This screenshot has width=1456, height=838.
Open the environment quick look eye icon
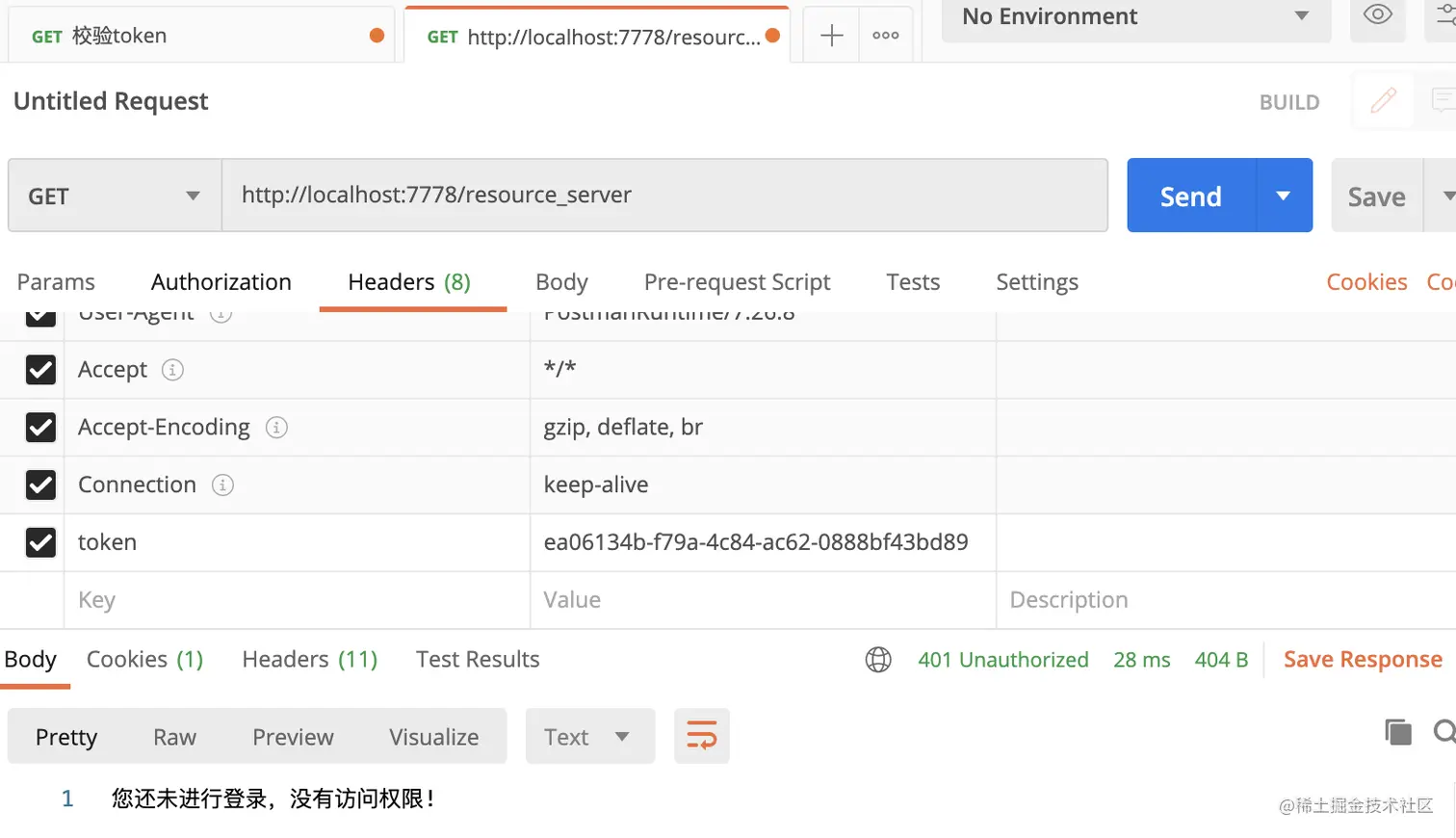[1377, 14]
